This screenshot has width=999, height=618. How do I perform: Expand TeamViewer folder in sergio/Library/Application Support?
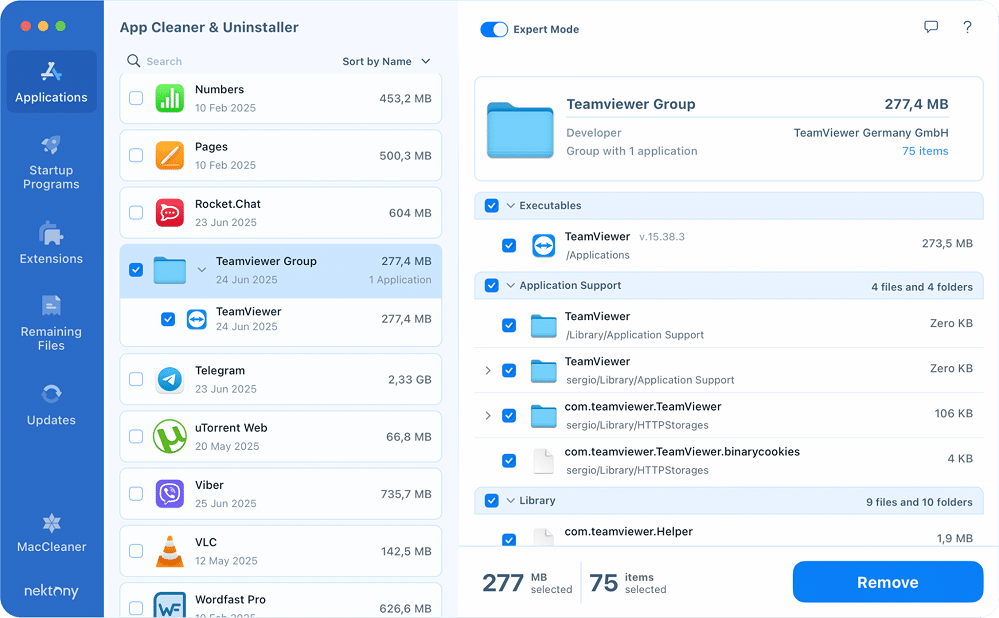488,371
